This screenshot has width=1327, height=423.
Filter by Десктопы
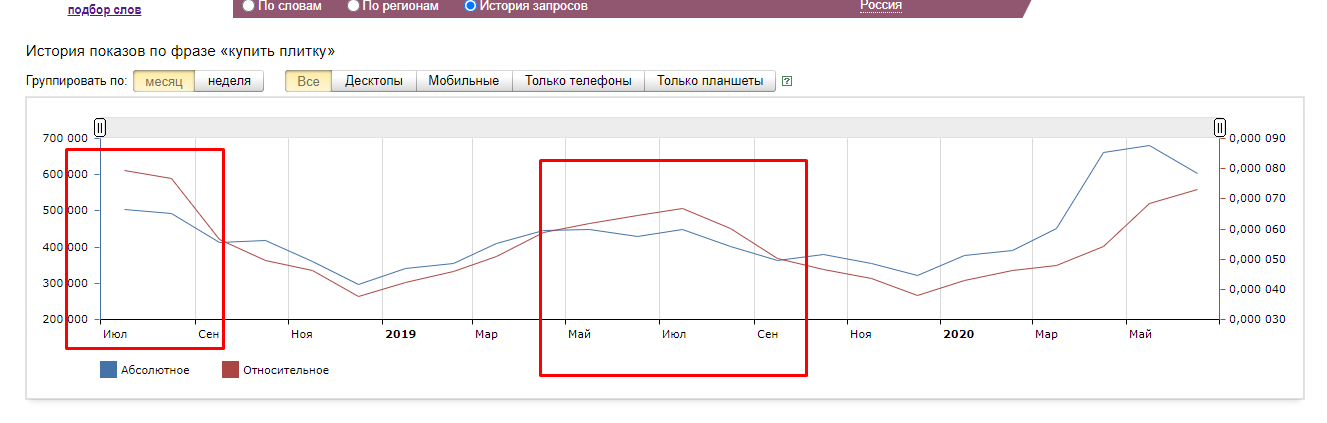click(x=374, y=81)
